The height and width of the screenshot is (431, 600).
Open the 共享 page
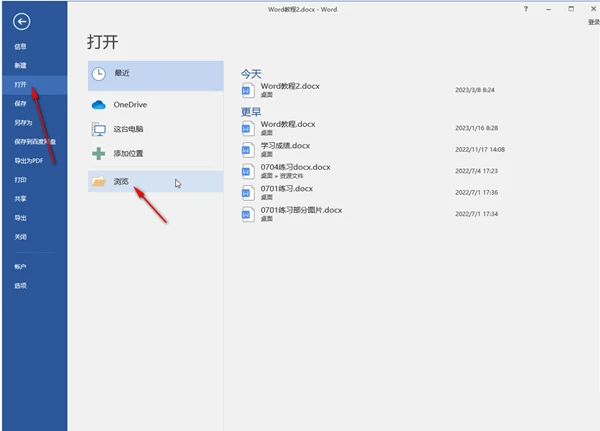pyautogui.click(x=34, y=199)
